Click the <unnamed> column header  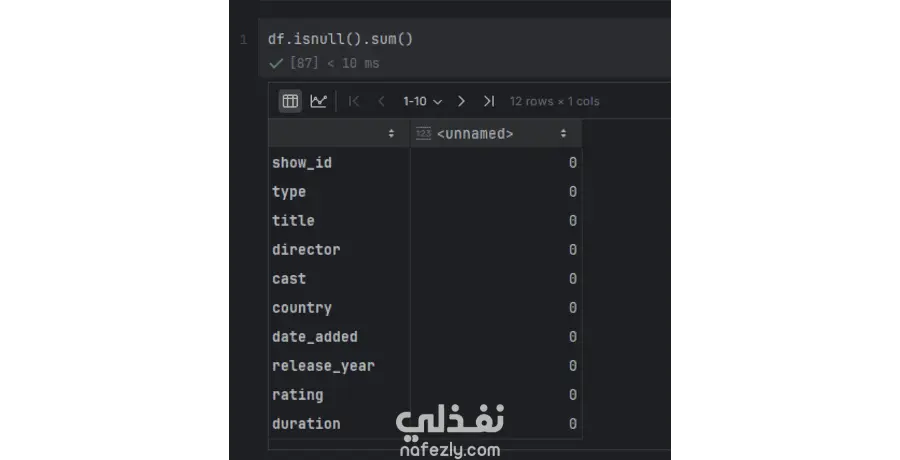(475, 133)
